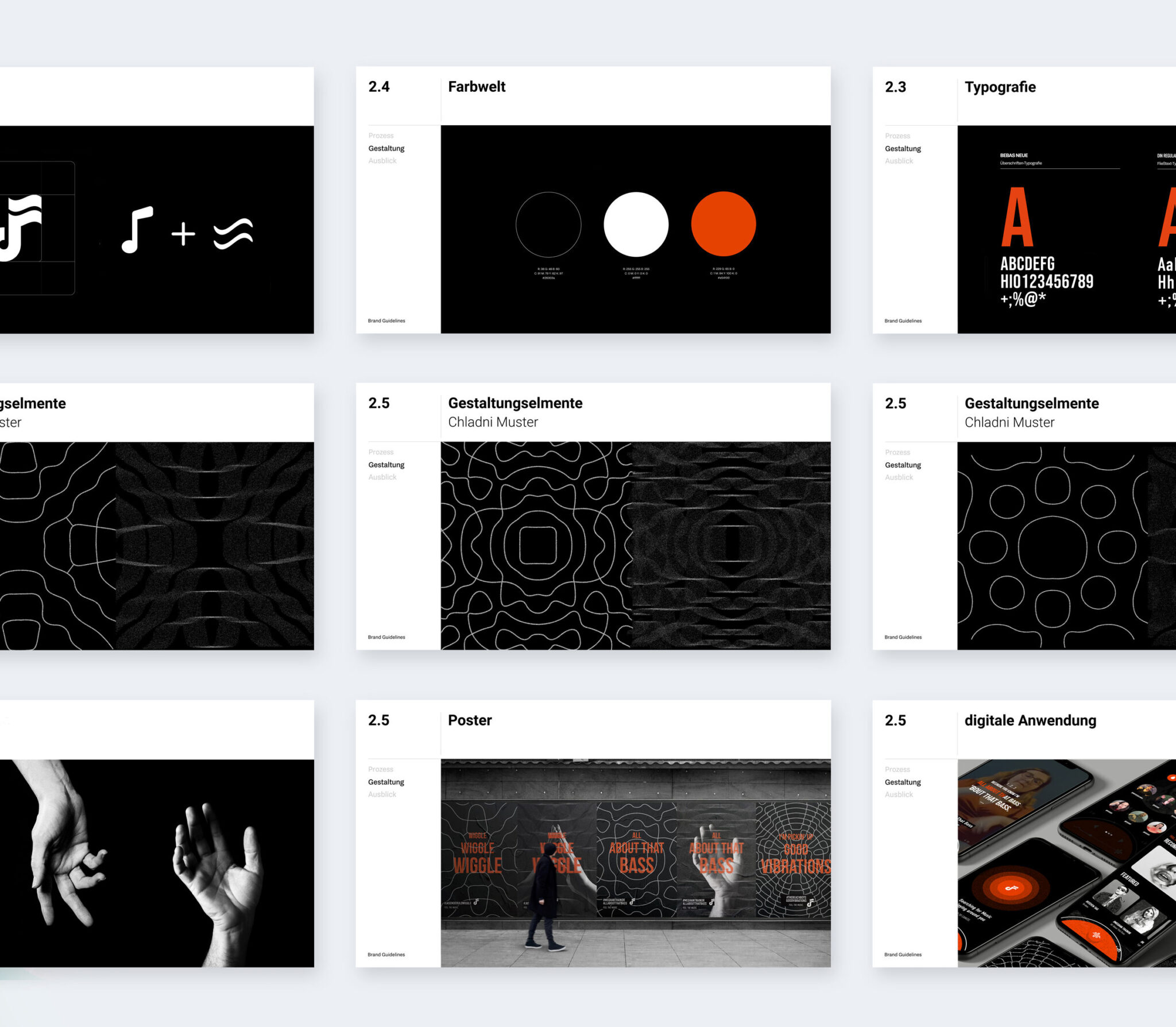
Task: Open the grainy Chladni pattern with diamond center
Action: tap(731, 546)
